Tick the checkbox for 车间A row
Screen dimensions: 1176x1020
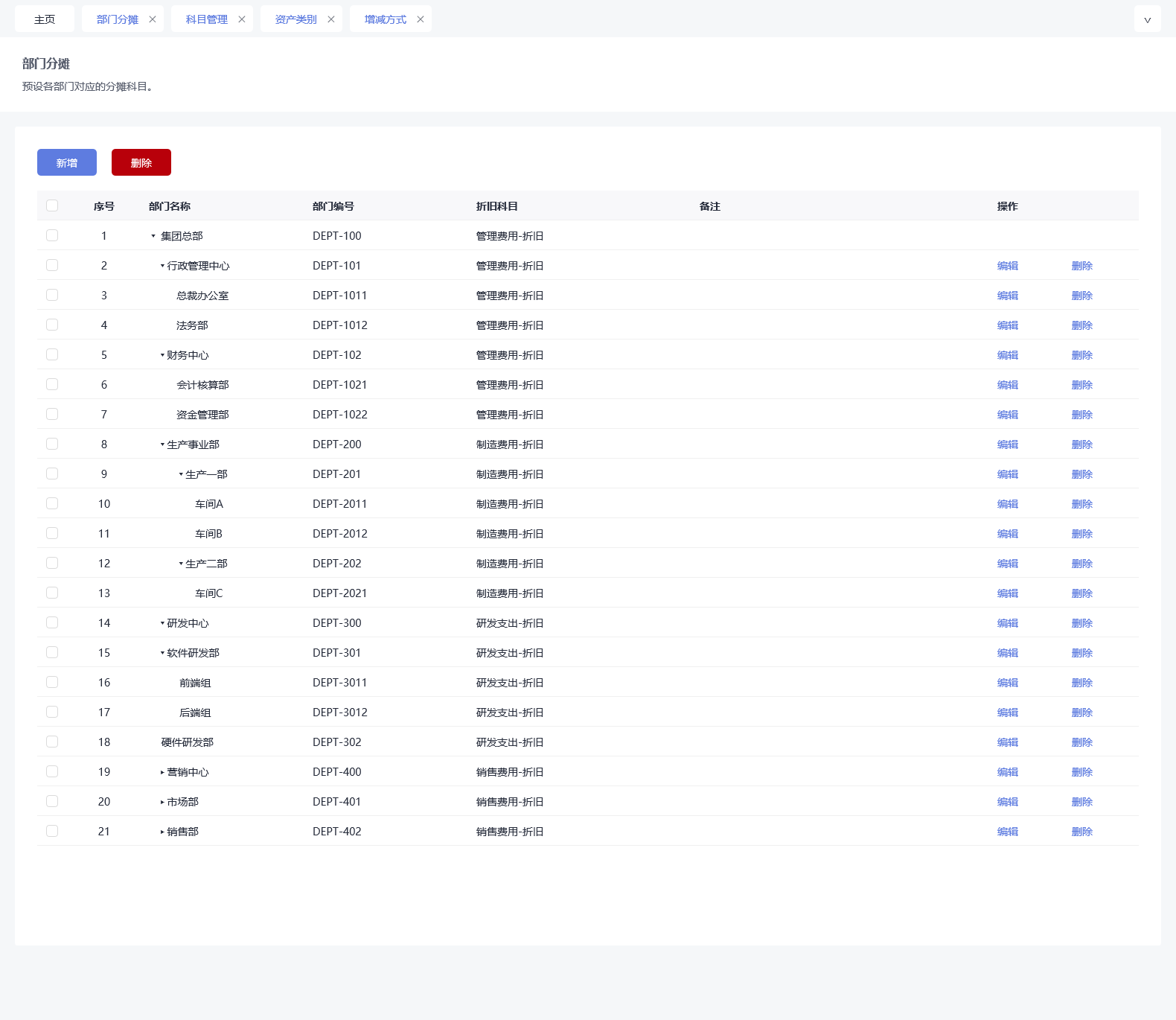click(x=52, y=503)
